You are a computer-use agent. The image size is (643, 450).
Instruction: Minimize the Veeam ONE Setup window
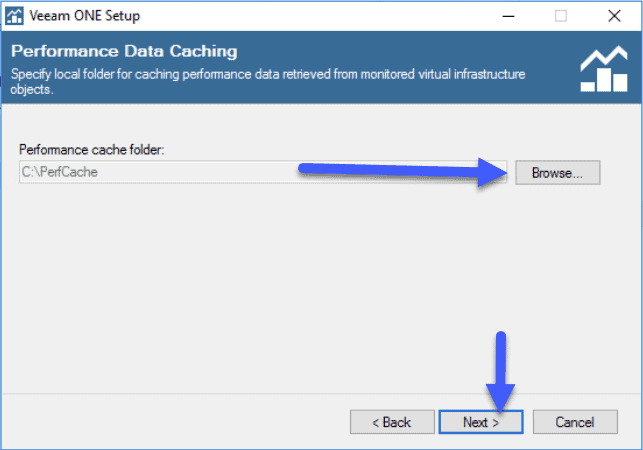pyautogui.click(x=508, y=16)
